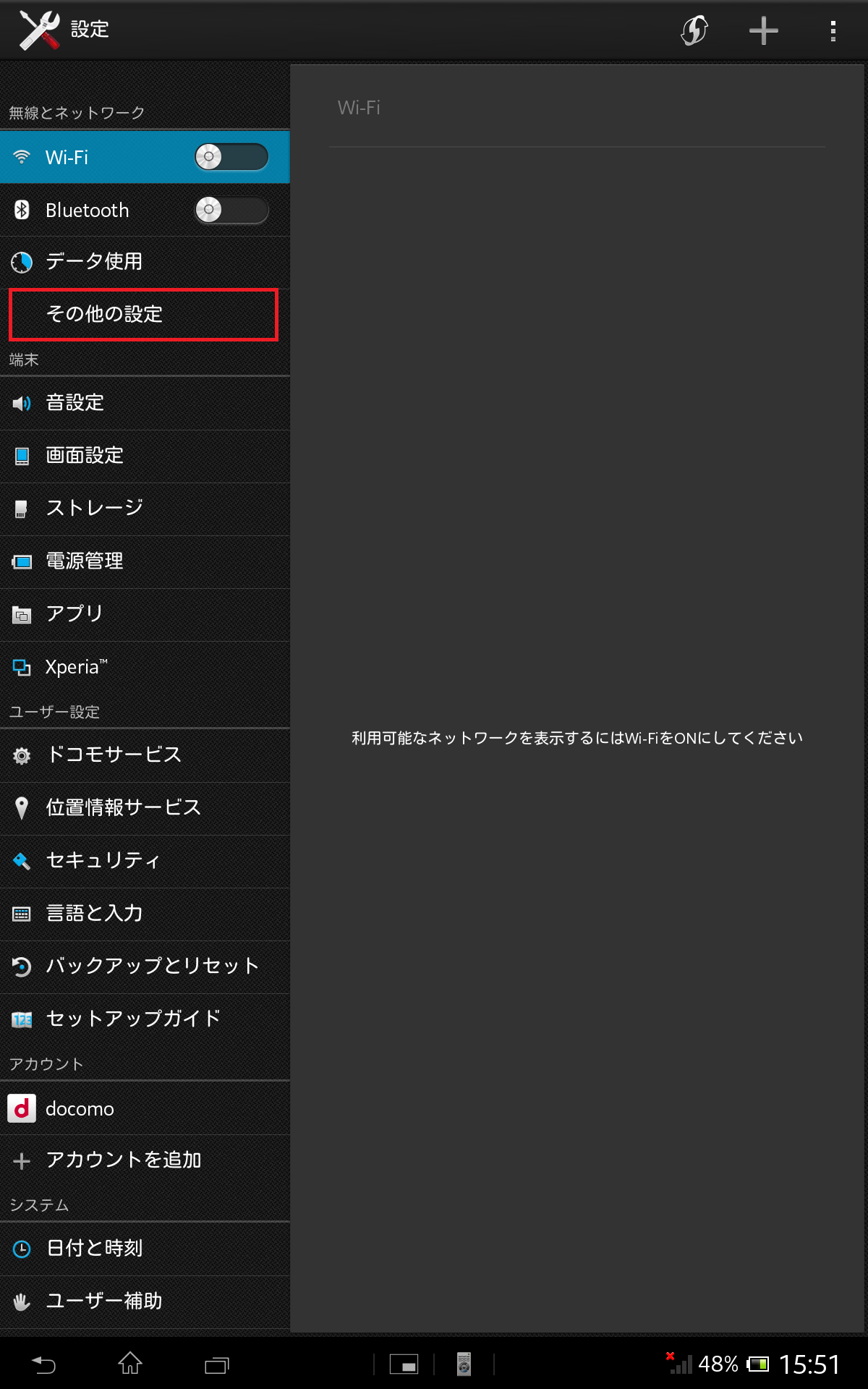Open セットアップガイド entry
The image size is (868, 1389).
(x=145, y=1019)
